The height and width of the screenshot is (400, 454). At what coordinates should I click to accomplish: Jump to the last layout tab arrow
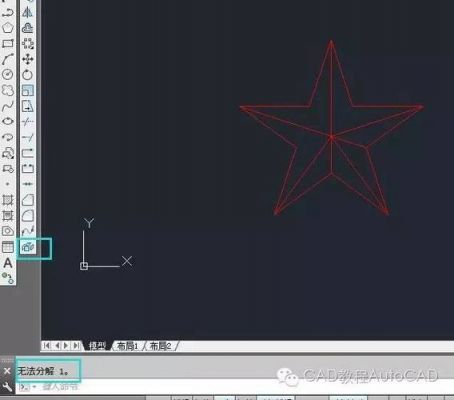tap(77, 346)
